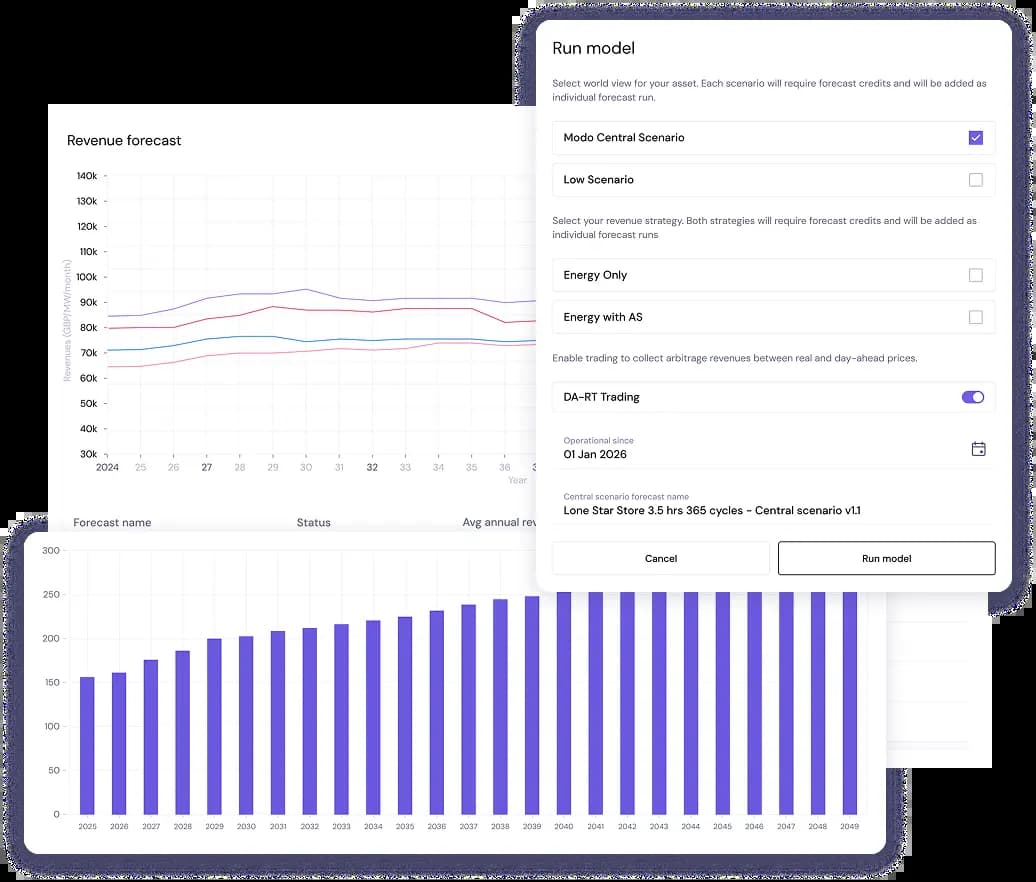1036x882 pixels.
Task: Click the 2027 bar in bar chart
Action: point(151,737)
